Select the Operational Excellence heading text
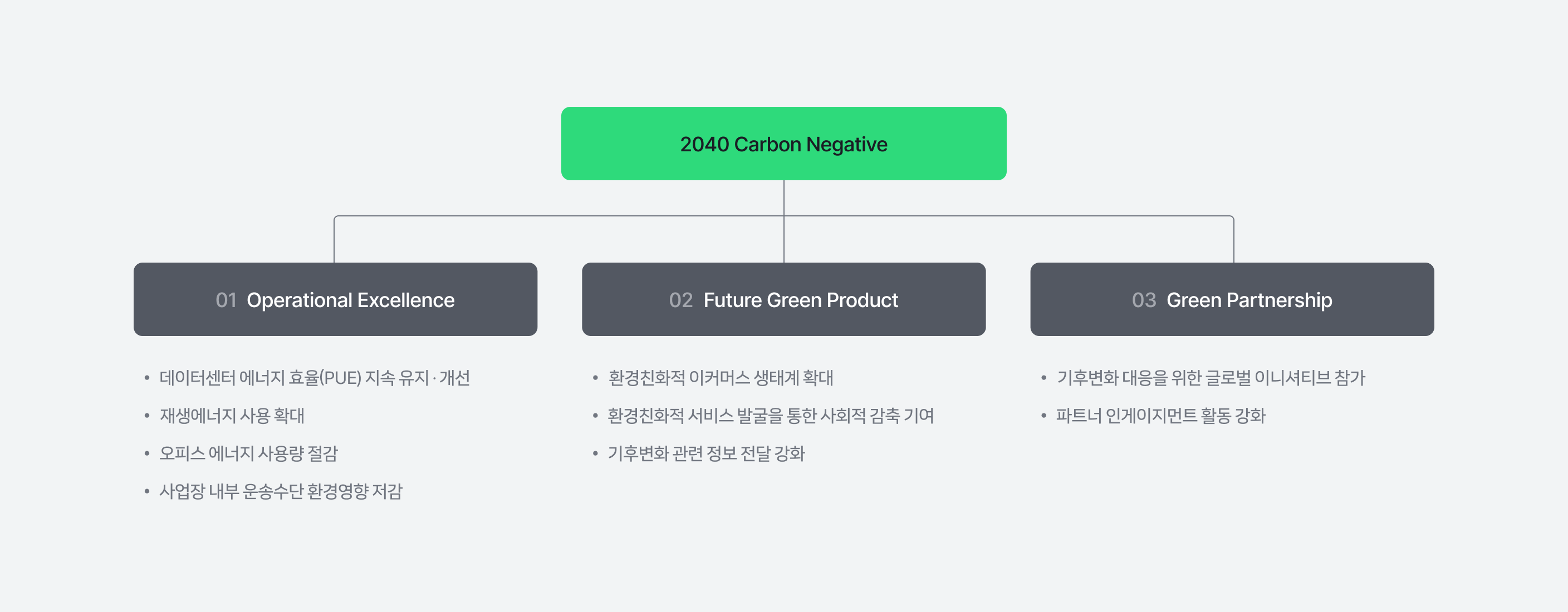 click(350, 300)
